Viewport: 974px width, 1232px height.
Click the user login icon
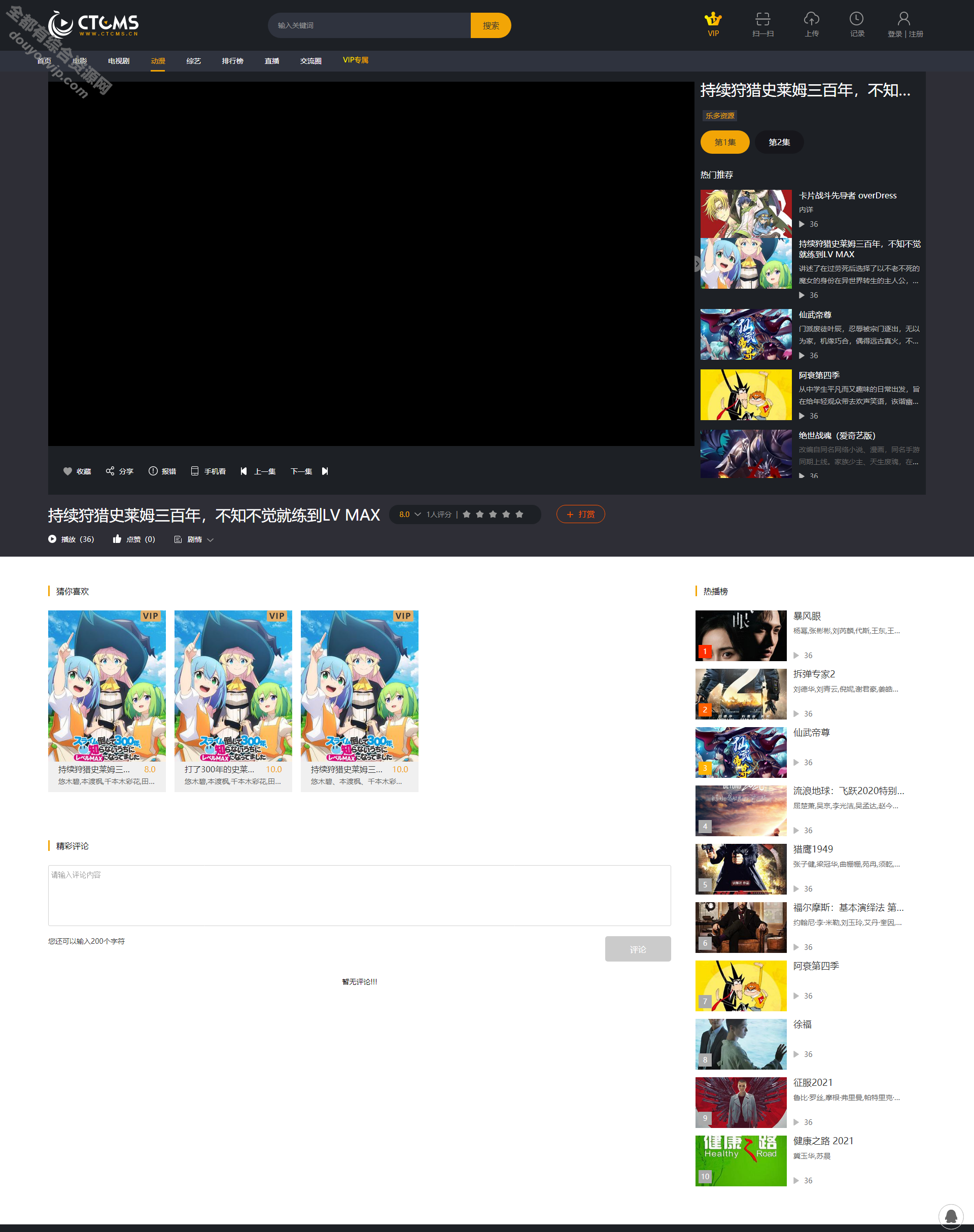pyautogui.click(x=903, y=19)
